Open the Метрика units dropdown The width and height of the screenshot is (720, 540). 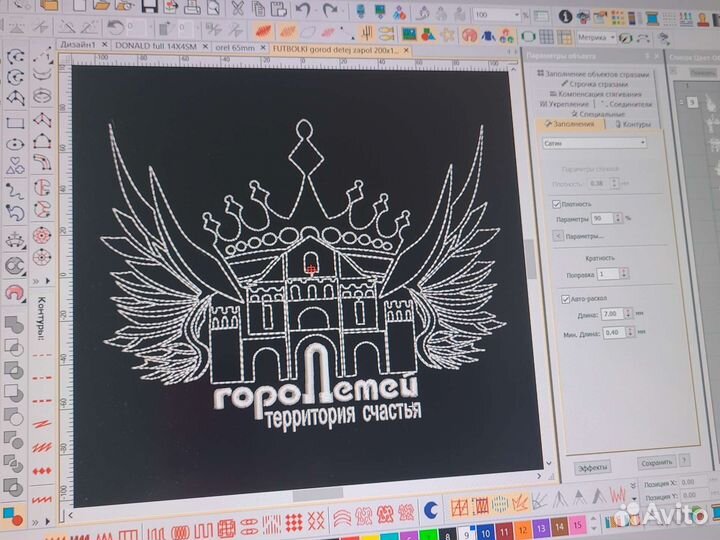coord(613,37)
